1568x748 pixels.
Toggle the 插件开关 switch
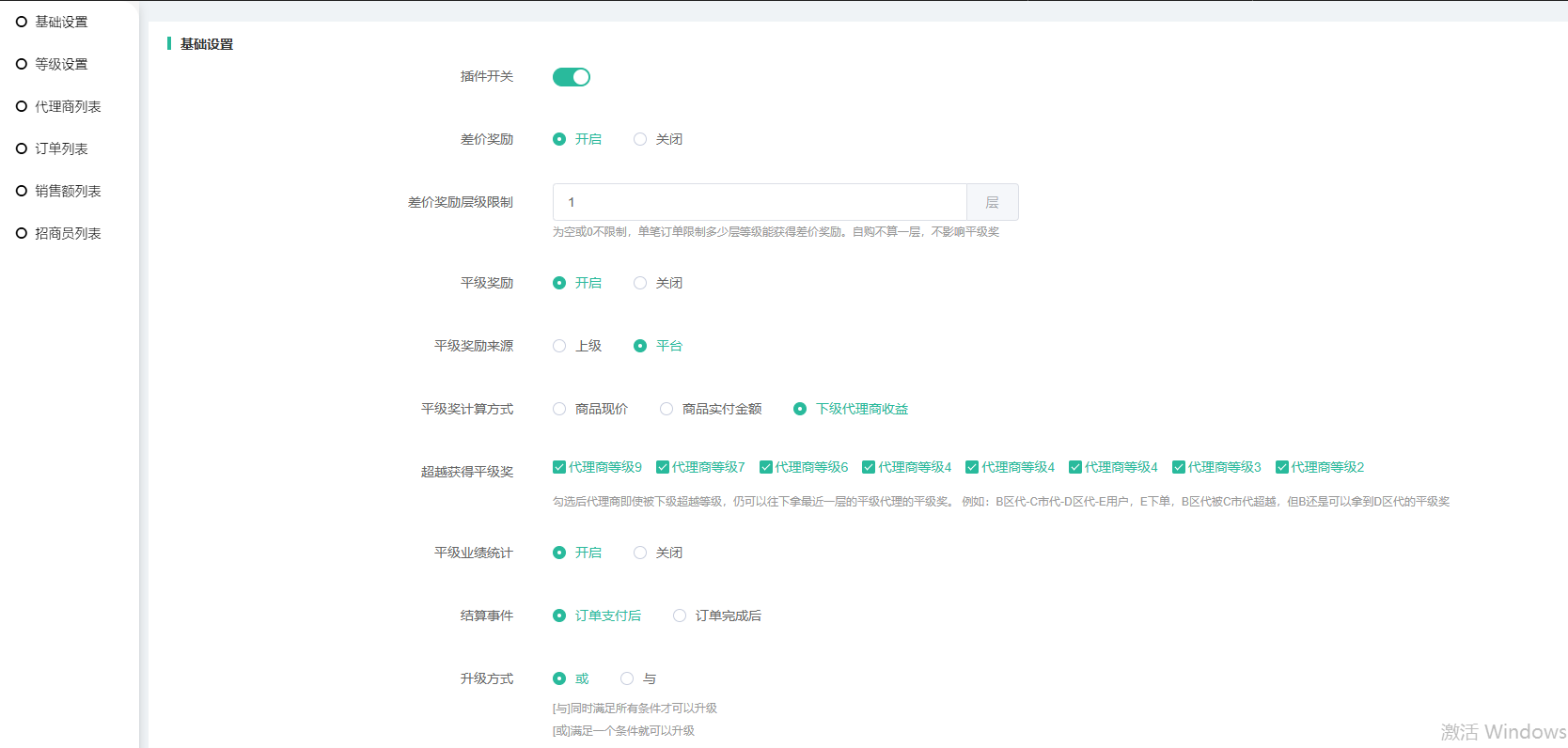tap(571, 77)
